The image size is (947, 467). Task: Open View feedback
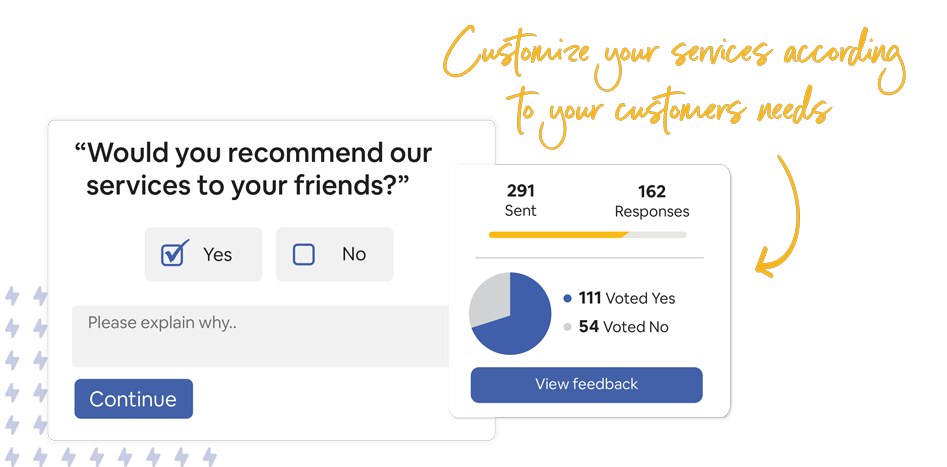tap(586, 384)
